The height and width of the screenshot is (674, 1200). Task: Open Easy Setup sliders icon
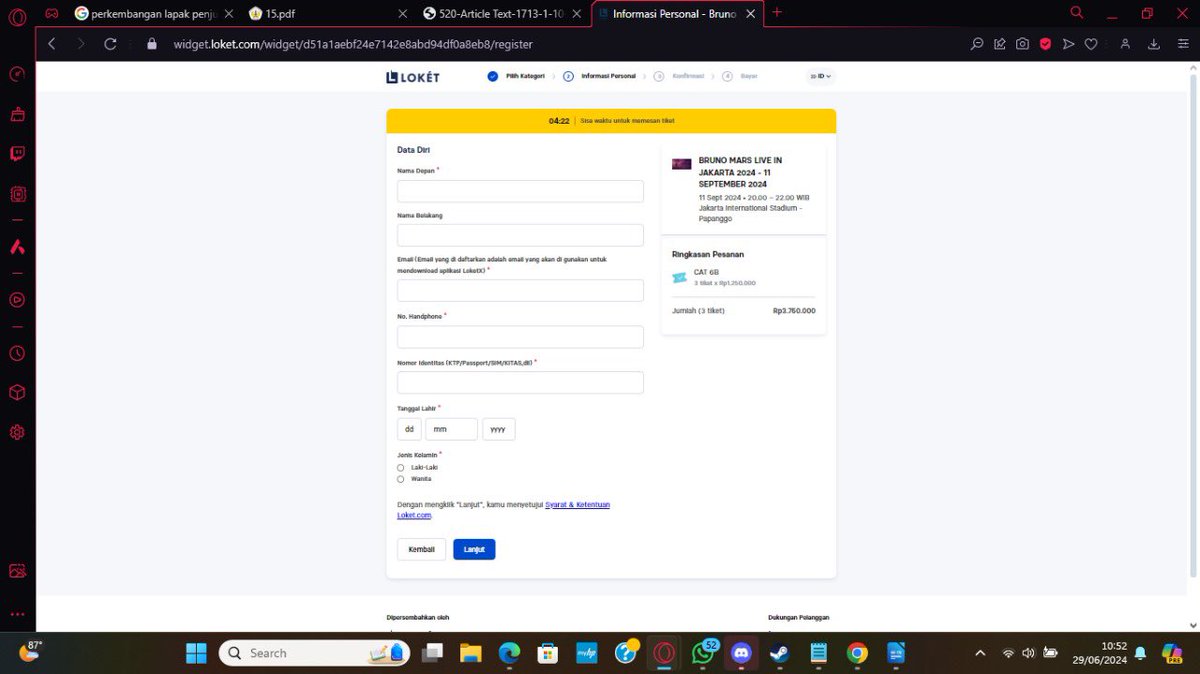point(1181,44)
